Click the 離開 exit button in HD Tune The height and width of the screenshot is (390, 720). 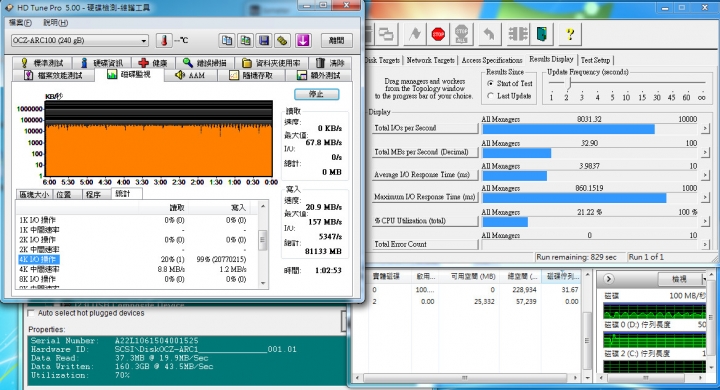coord(337,40)
